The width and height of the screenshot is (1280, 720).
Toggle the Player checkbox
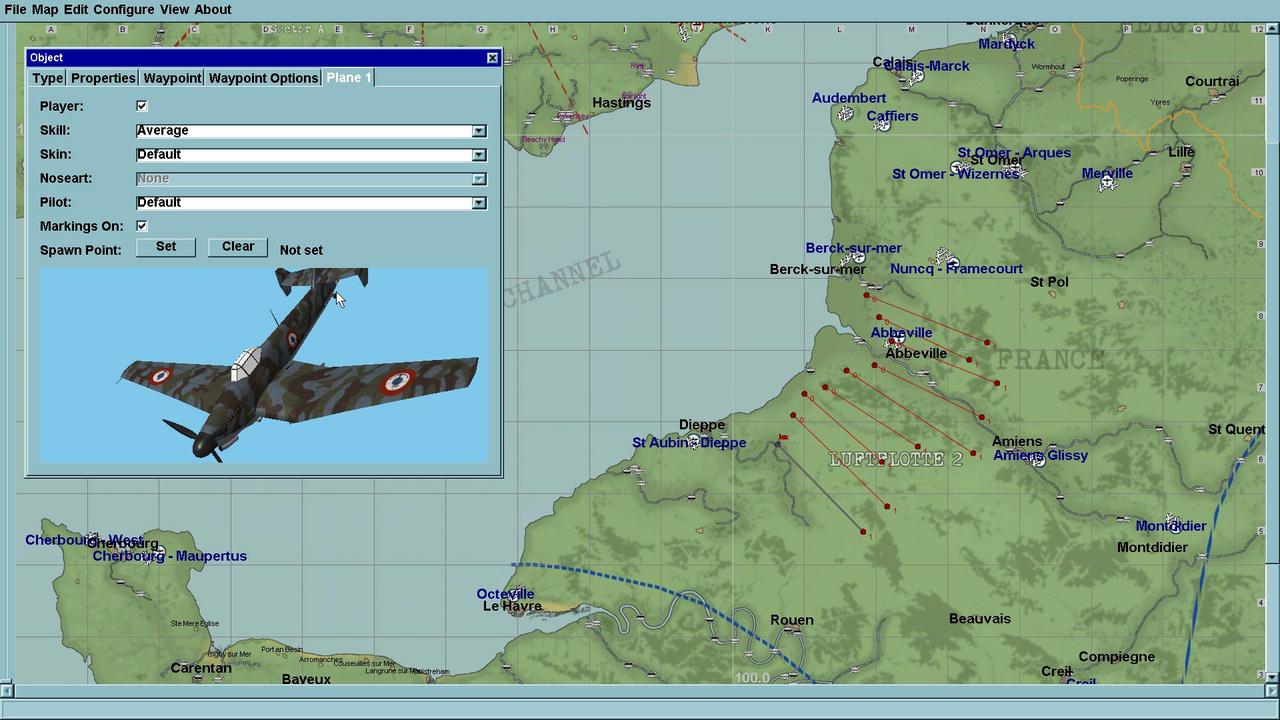tap(142, 106)
